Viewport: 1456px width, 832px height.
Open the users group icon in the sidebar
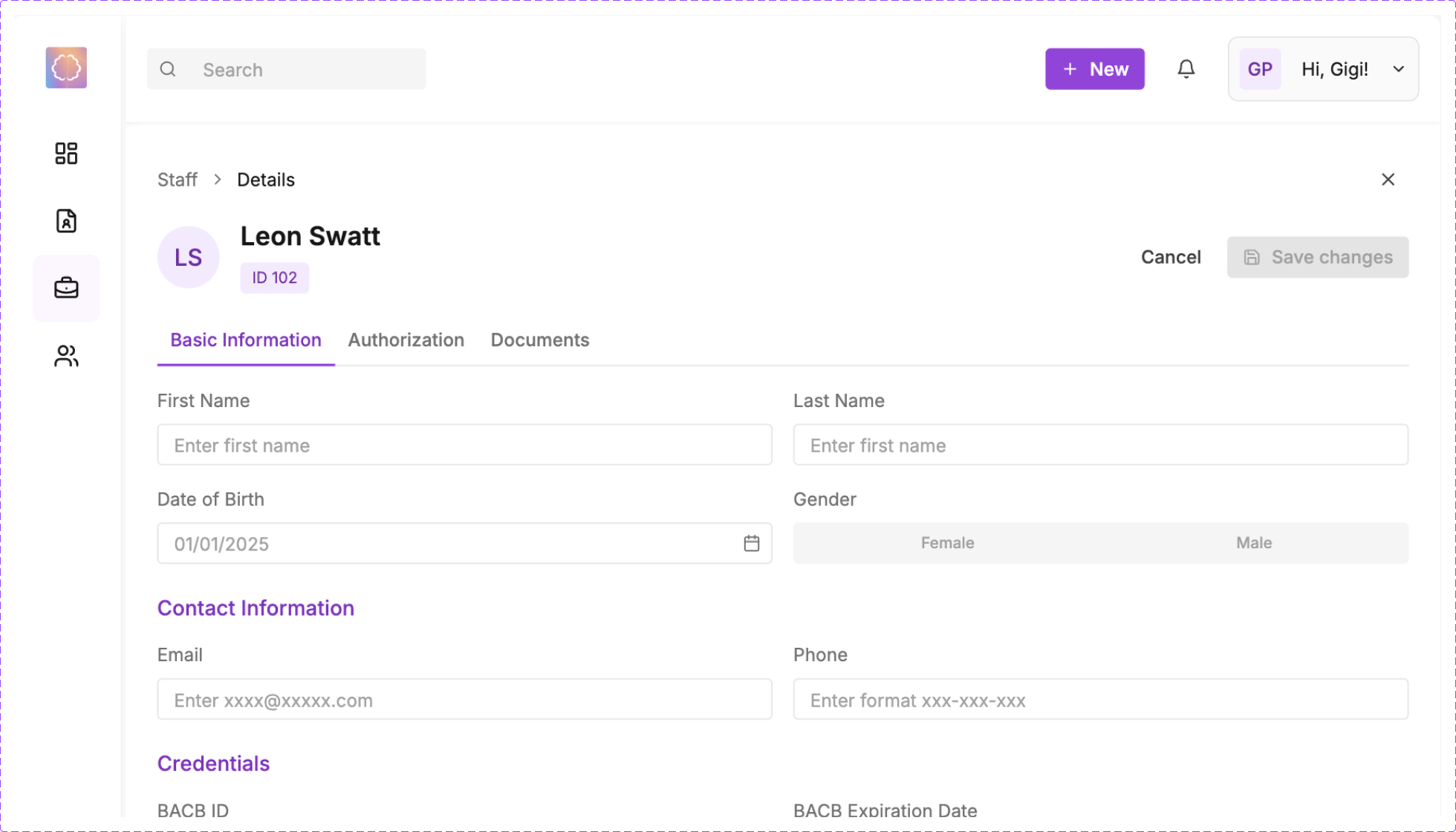point(66,356)
